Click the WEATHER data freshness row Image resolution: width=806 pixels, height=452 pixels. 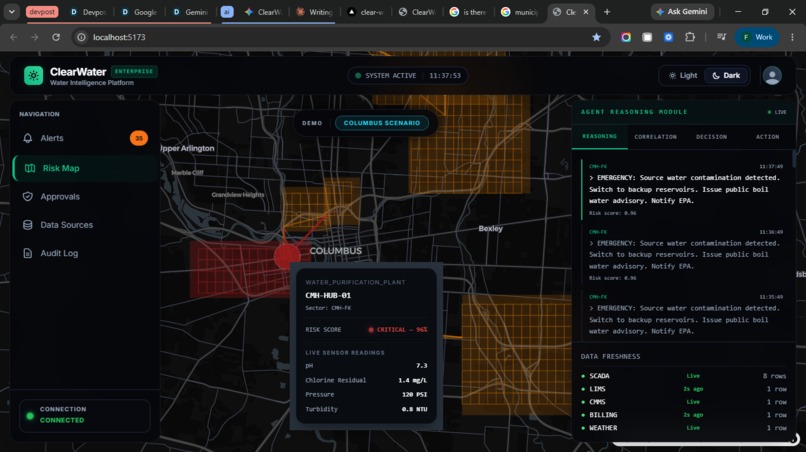[684, 428]
